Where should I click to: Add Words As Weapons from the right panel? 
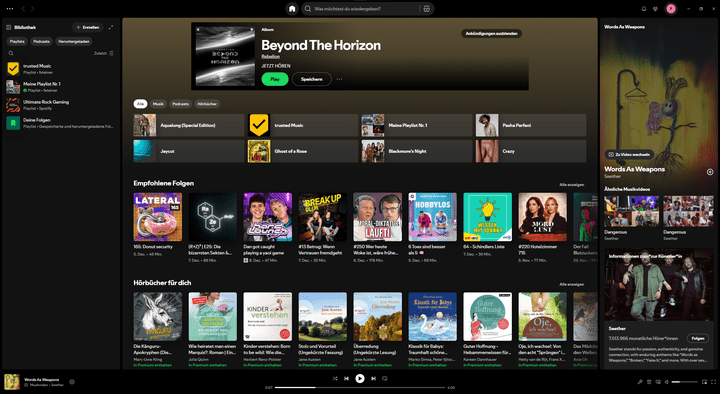[710, 172]
